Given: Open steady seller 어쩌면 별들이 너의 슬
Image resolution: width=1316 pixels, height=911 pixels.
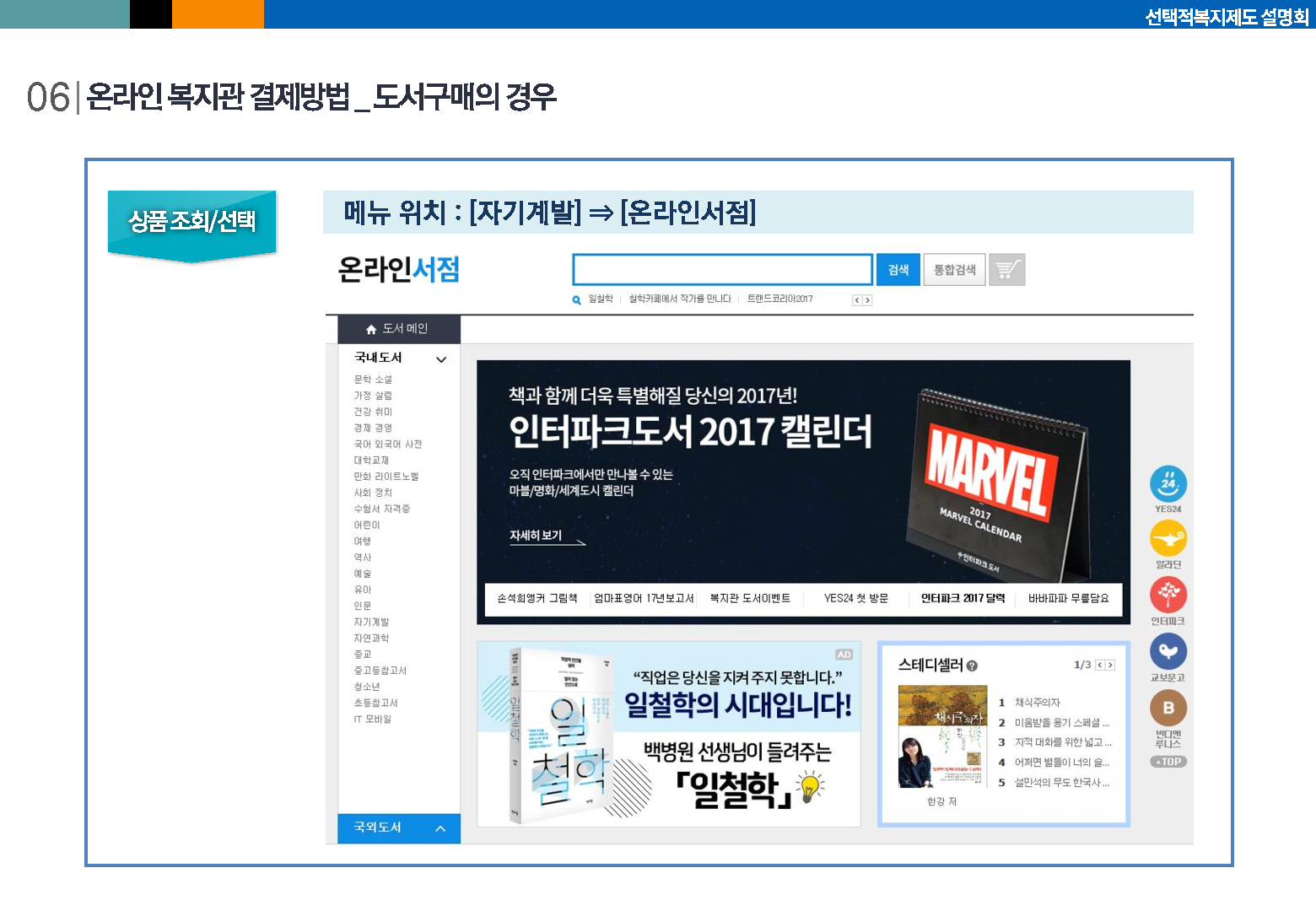Looking at the screenshot, I should click(1062, 763).
